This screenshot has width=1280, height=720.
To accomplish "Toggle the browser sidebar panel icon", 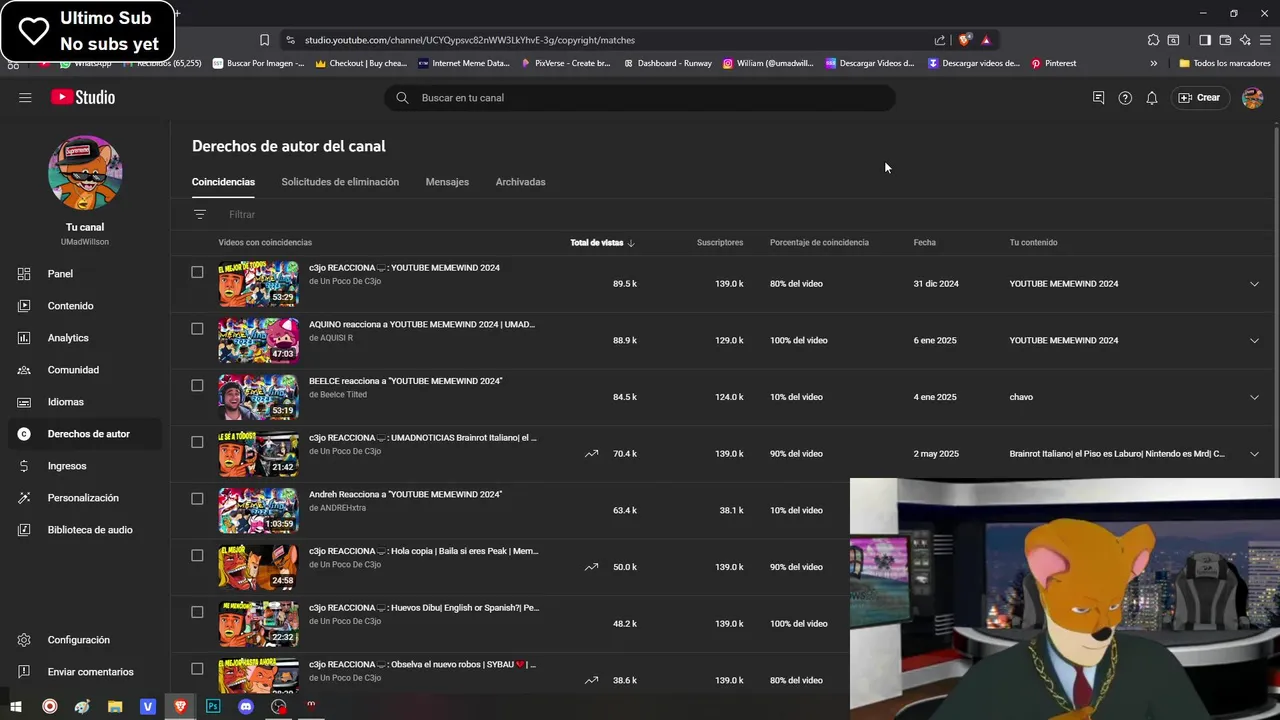I will 1205,40.
